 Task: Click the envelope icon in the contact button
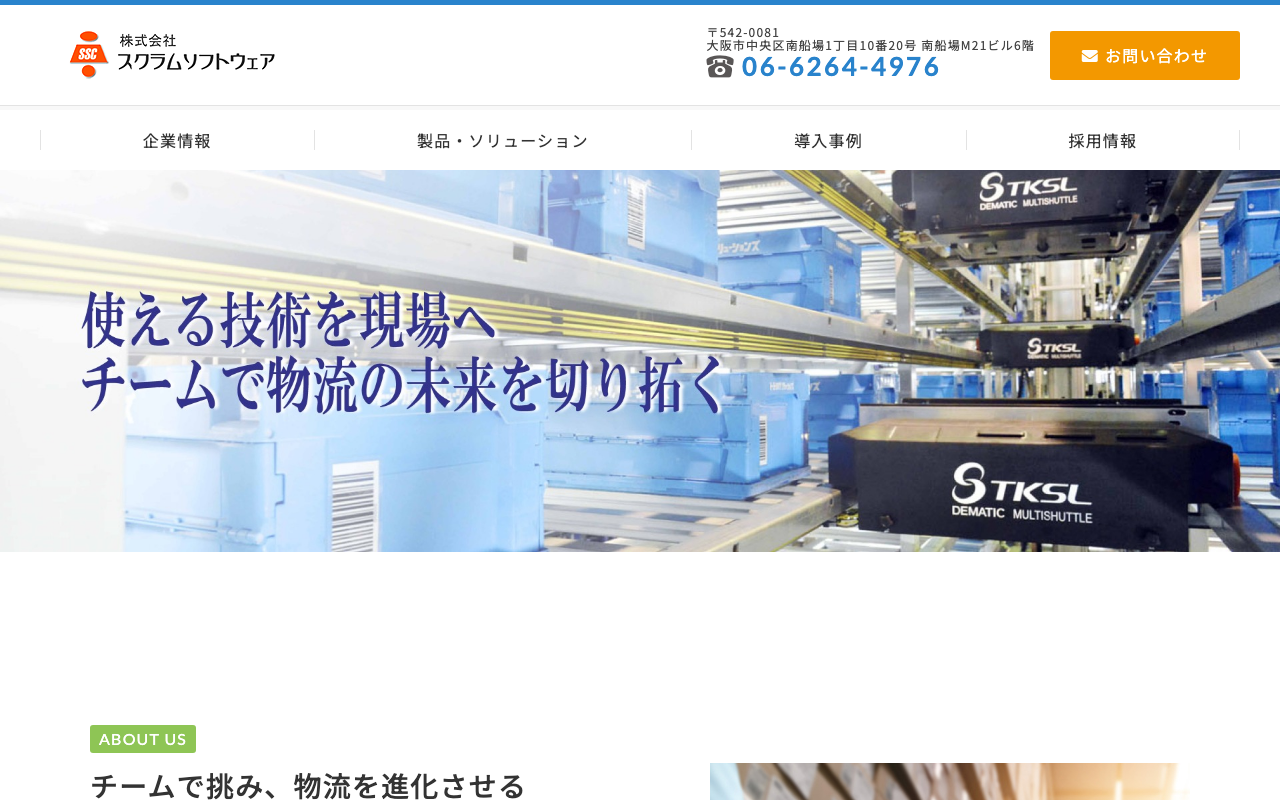click(1090, 56)
